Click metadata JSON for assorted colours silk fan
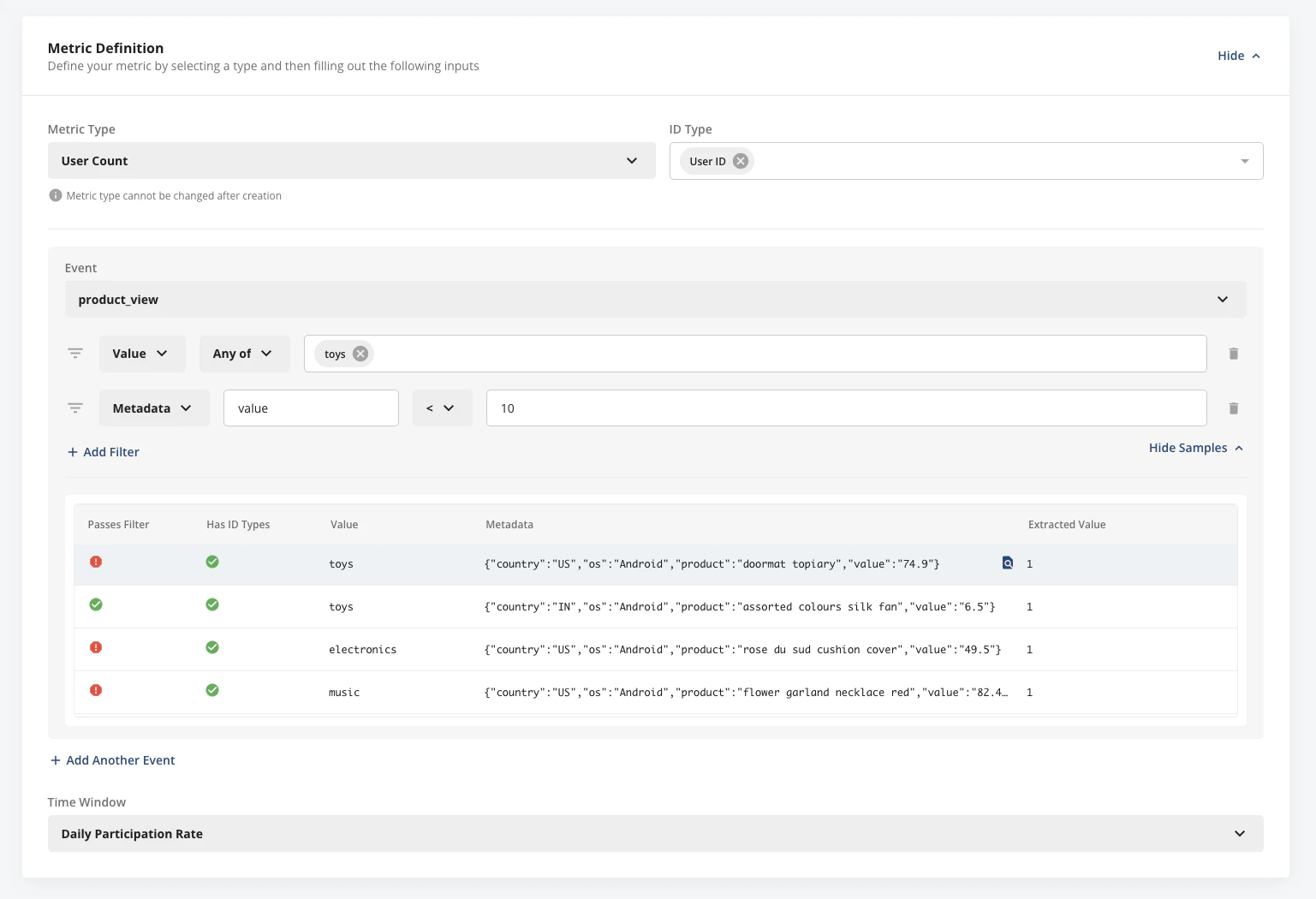 740,607
